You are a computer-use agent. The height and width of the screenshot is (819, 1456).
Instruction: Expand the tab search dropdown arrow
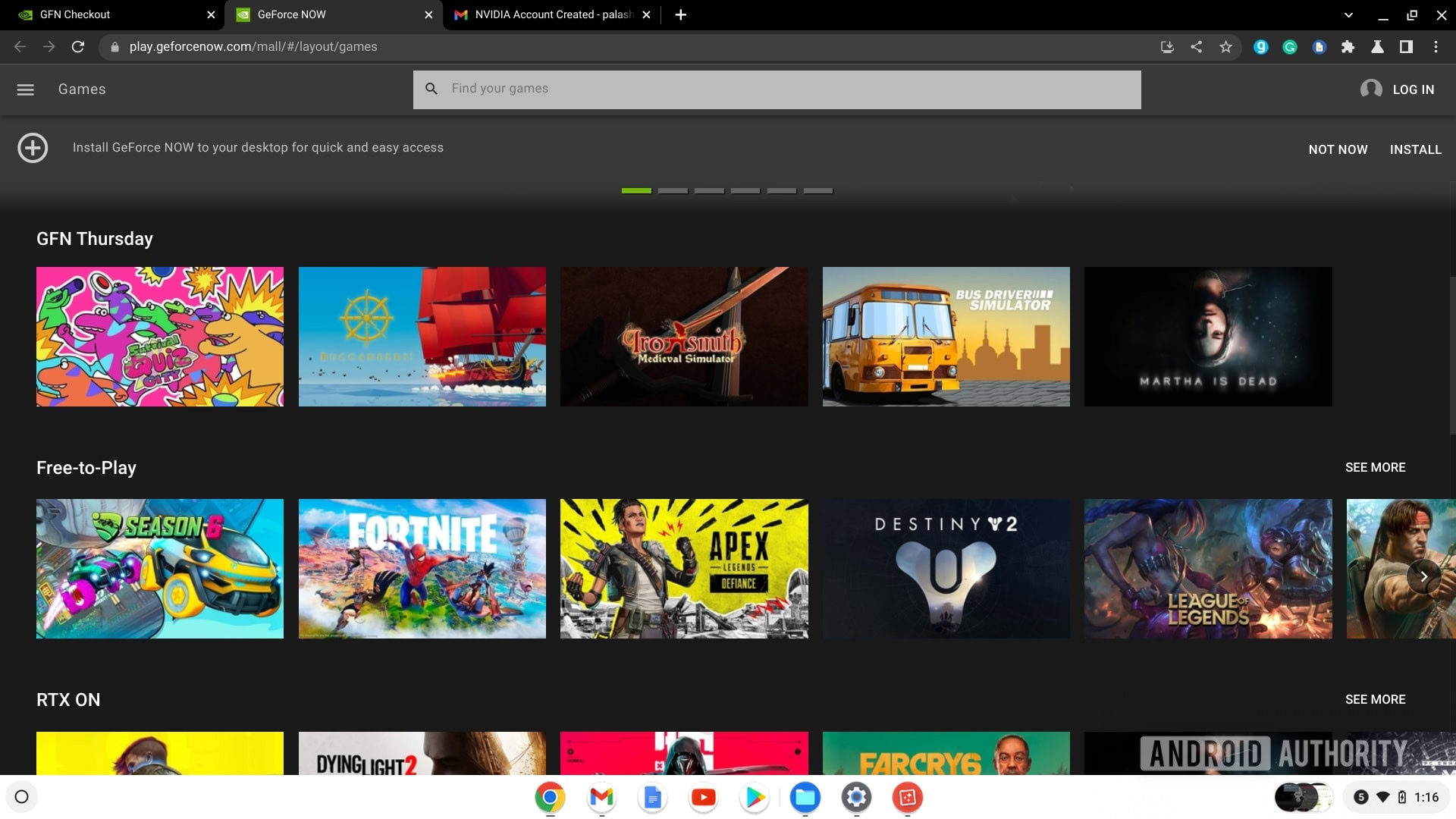(1348, 14)
